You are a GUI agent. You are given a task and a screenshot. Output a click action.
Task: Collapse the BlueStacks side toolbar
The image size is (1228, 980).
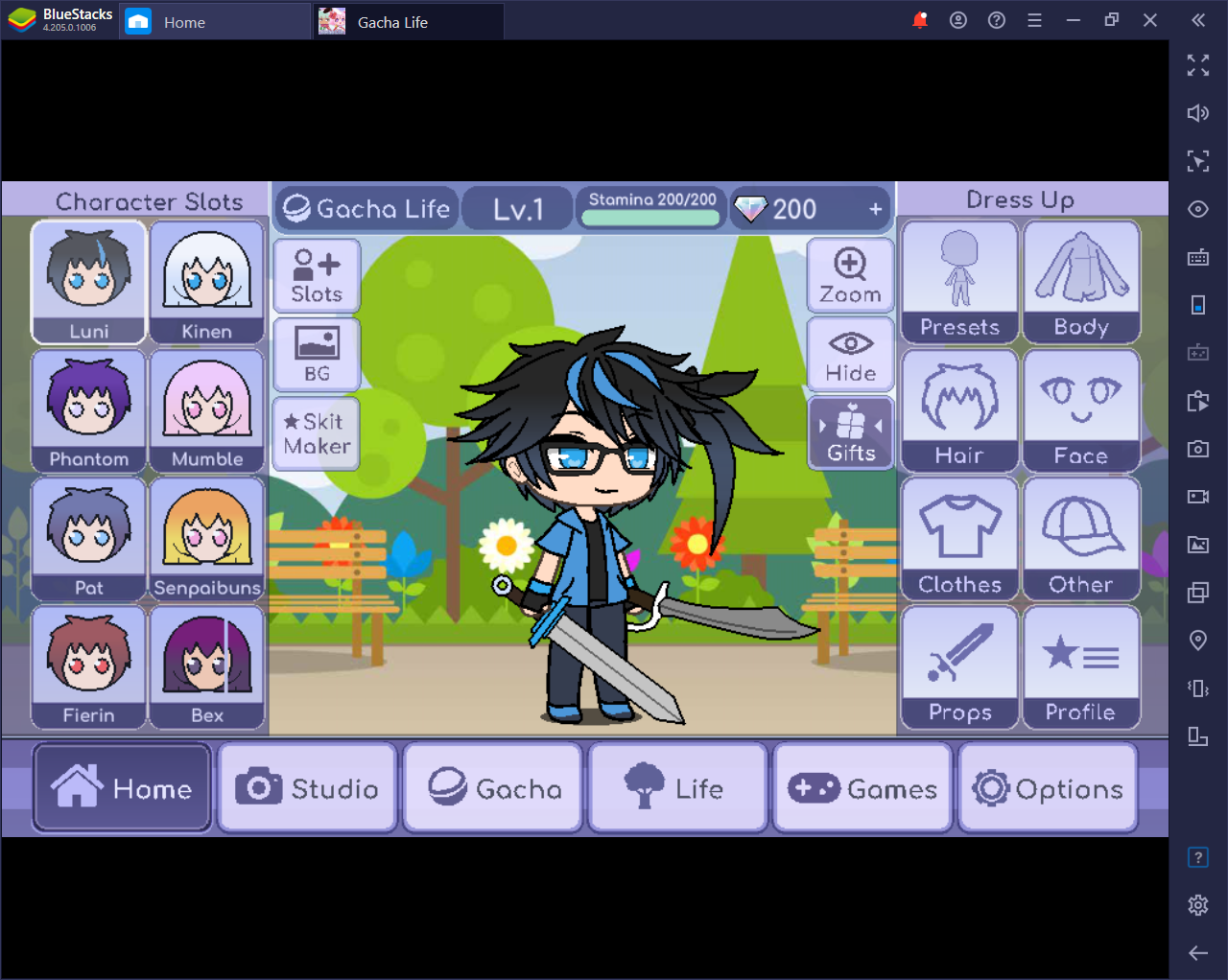(1198, 20)
